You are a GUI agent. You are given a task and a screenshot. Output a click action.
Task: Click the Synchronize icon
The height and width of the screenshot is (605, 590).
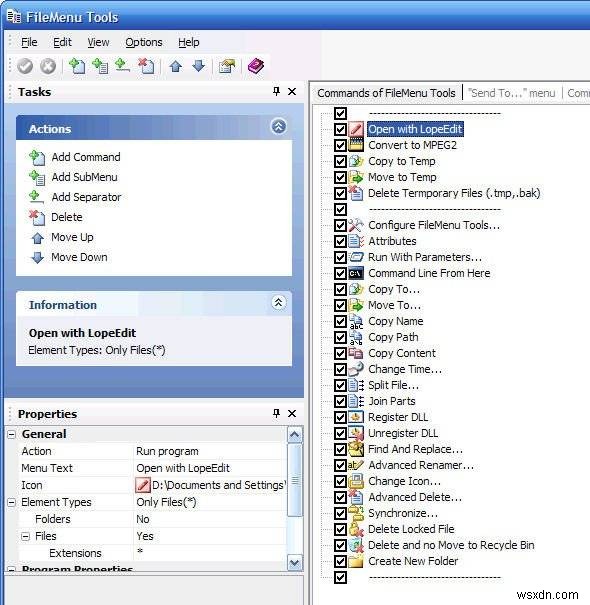(356, 513)
